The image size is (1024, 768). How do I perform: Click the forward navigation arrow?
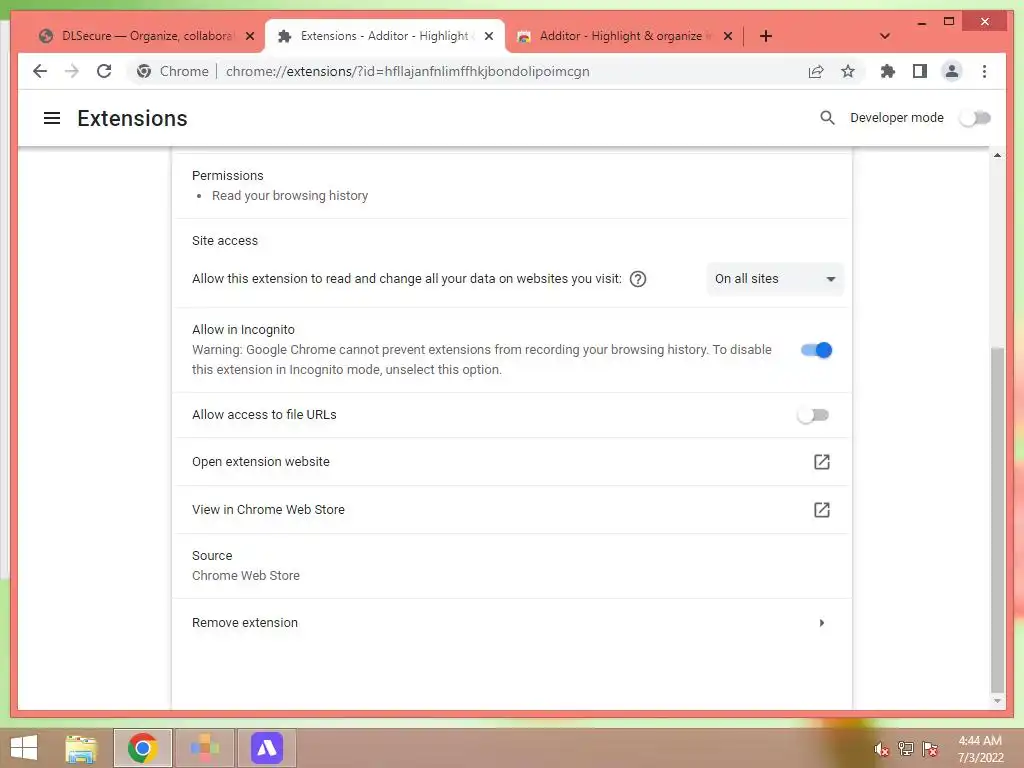pos(72,71)
